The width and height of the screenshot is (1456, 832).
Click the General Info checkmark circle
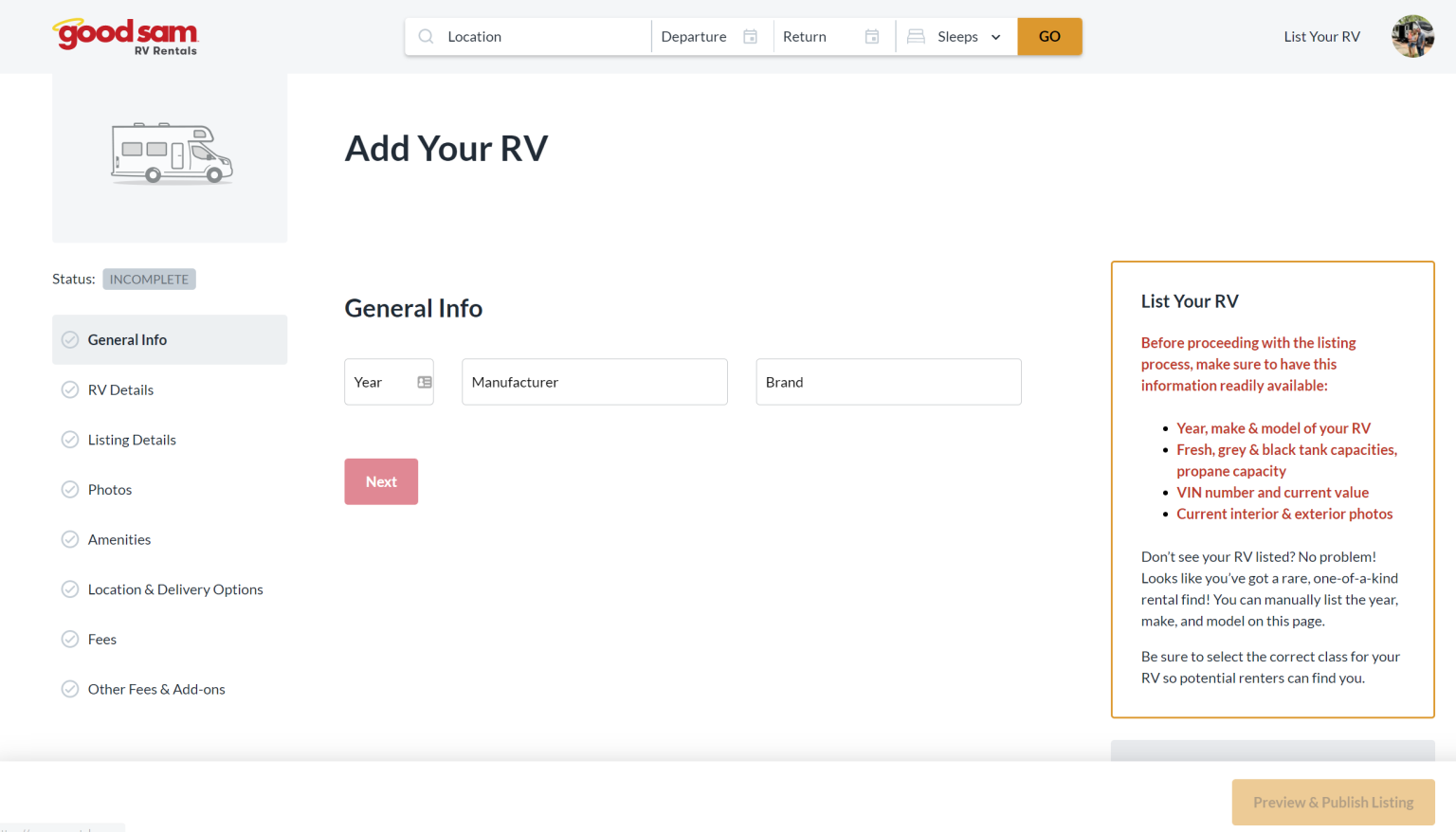70,340
